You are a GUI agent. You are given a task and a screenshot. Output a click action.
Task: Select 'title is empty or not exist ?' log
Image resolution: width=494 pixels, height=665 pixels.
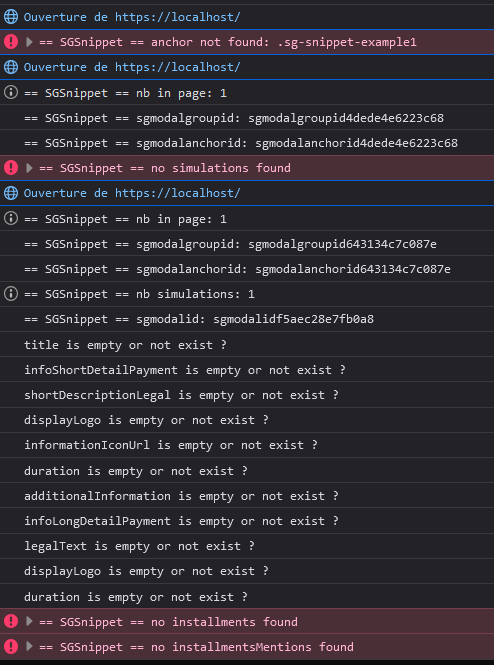coord(247,344)
